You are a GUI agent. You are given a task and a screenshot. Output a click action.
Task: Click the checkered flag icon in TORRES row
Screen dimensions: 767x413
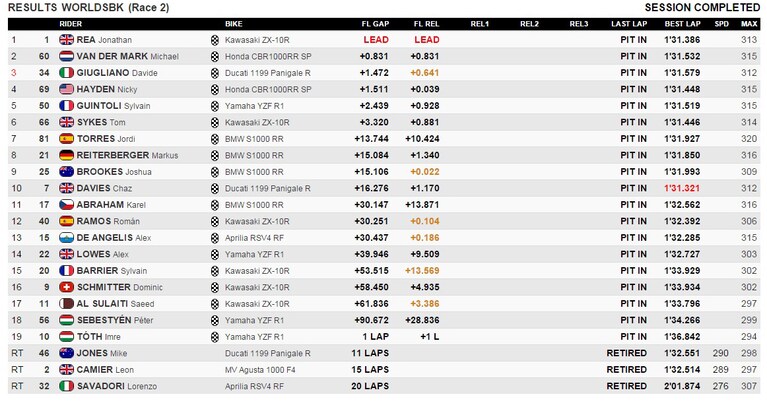coord(215,139)
